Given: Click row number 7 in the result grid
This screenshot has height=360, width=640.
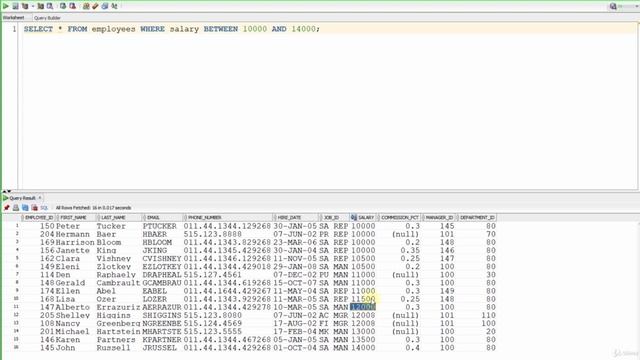Looking at the screenshot, I should (x=17, y=274).
